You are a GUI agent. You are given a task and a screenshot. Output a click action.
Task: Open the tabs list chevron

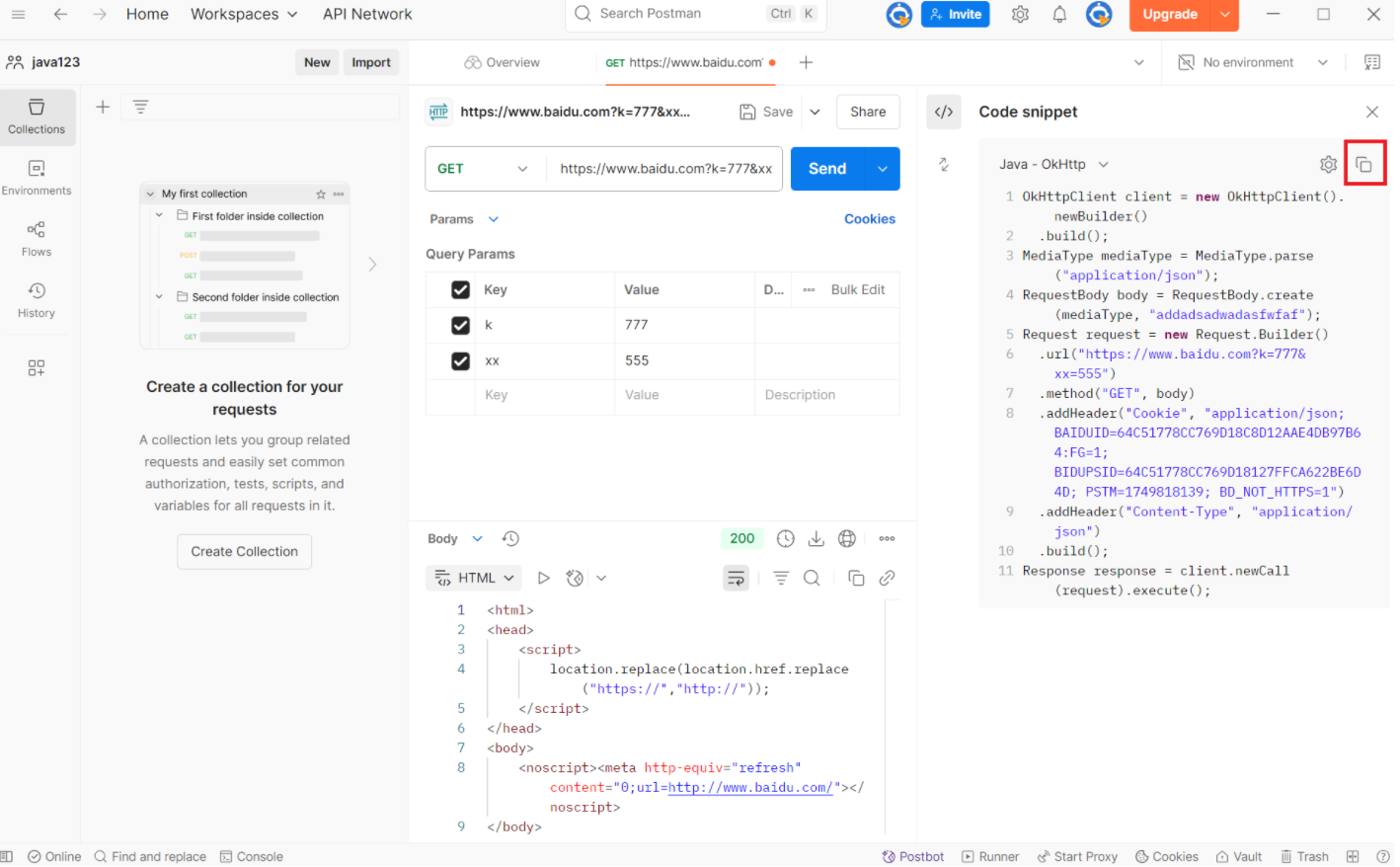tap(1138, 62)
